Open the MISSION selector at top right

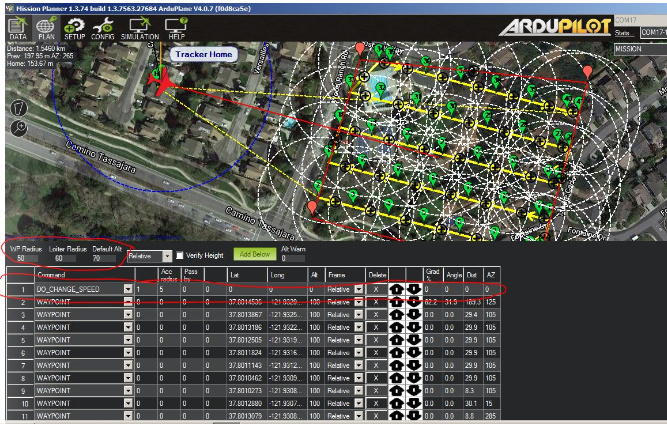point(640,49)
